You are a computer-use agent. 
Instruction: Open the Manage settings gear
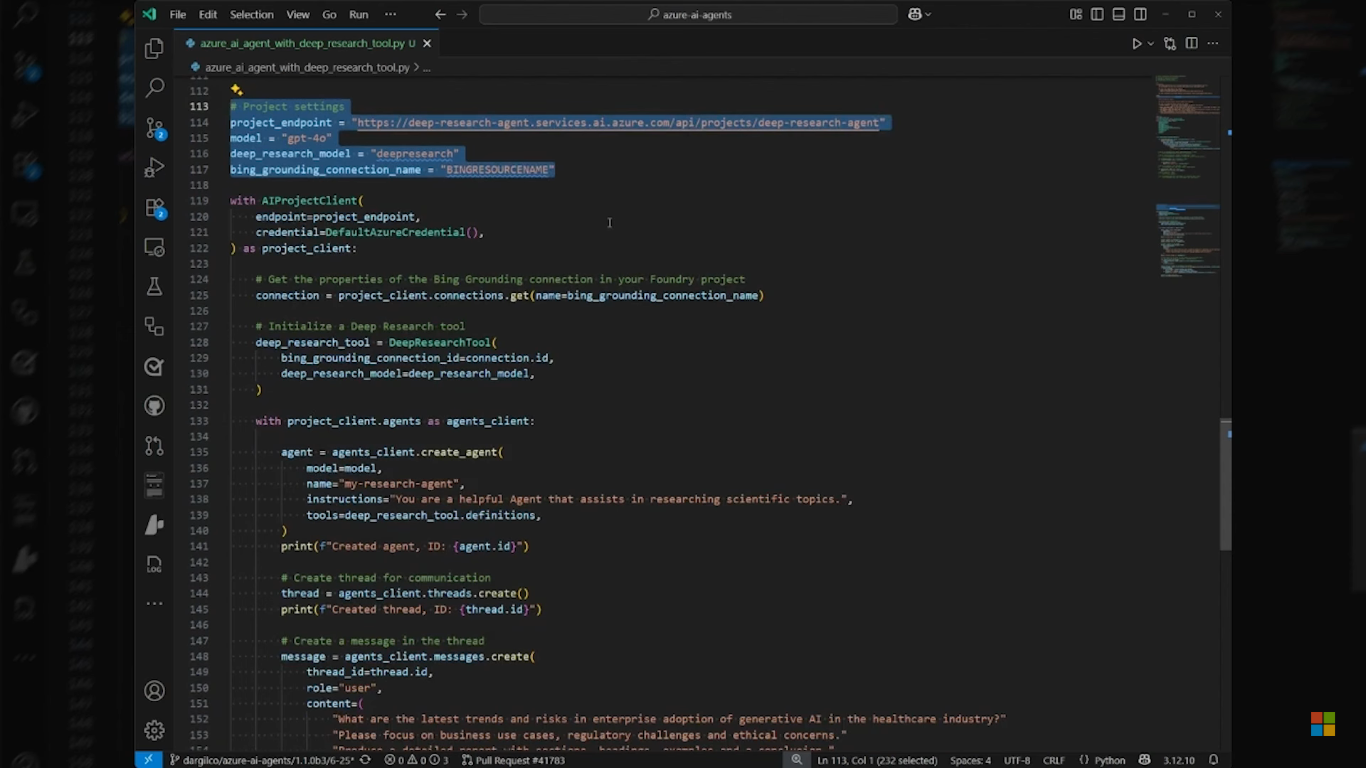point(154,730)
